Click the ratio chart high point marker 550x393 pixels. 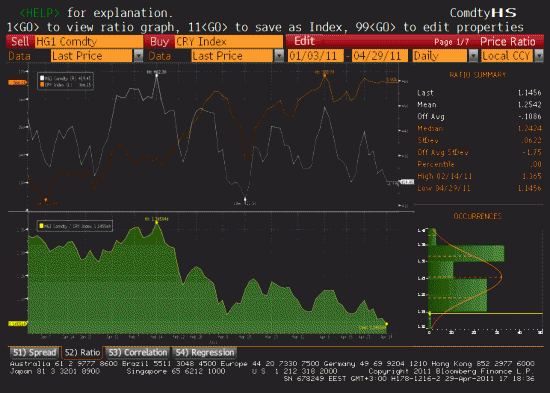coord(156,222)
